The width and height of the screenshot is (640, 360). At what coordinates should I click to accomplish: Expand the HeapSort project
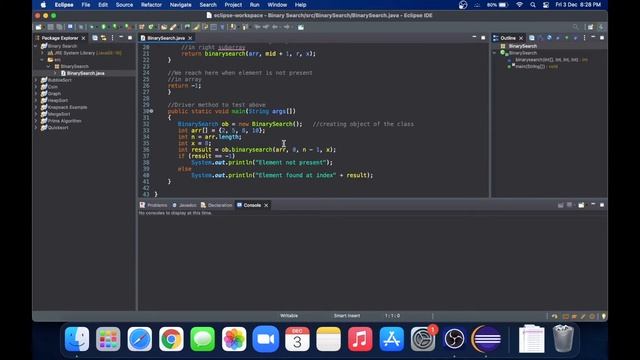[x=36, y=100]
